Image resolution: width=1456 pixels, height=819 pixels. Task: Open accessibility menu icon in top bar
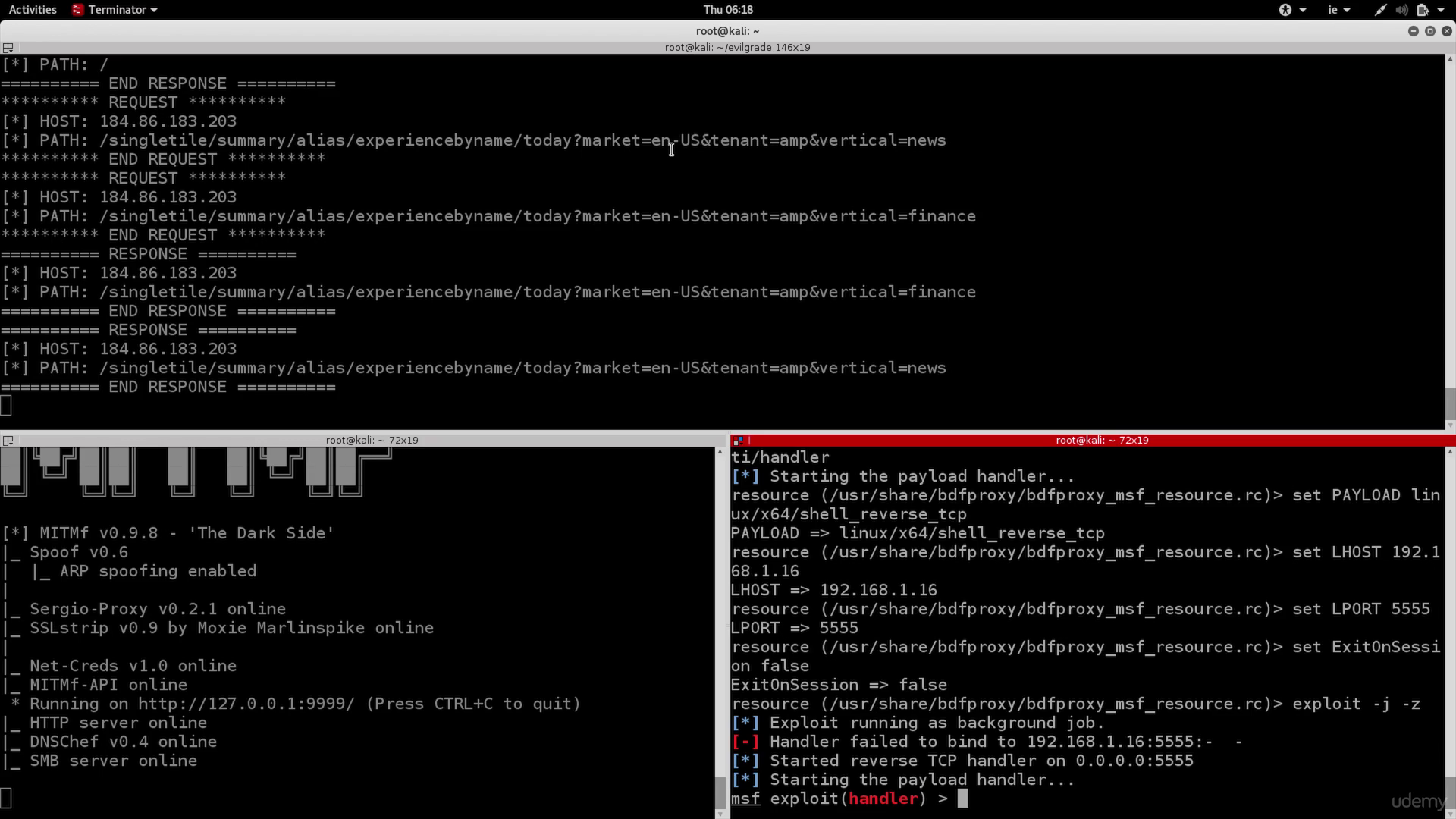(1285, 10)
